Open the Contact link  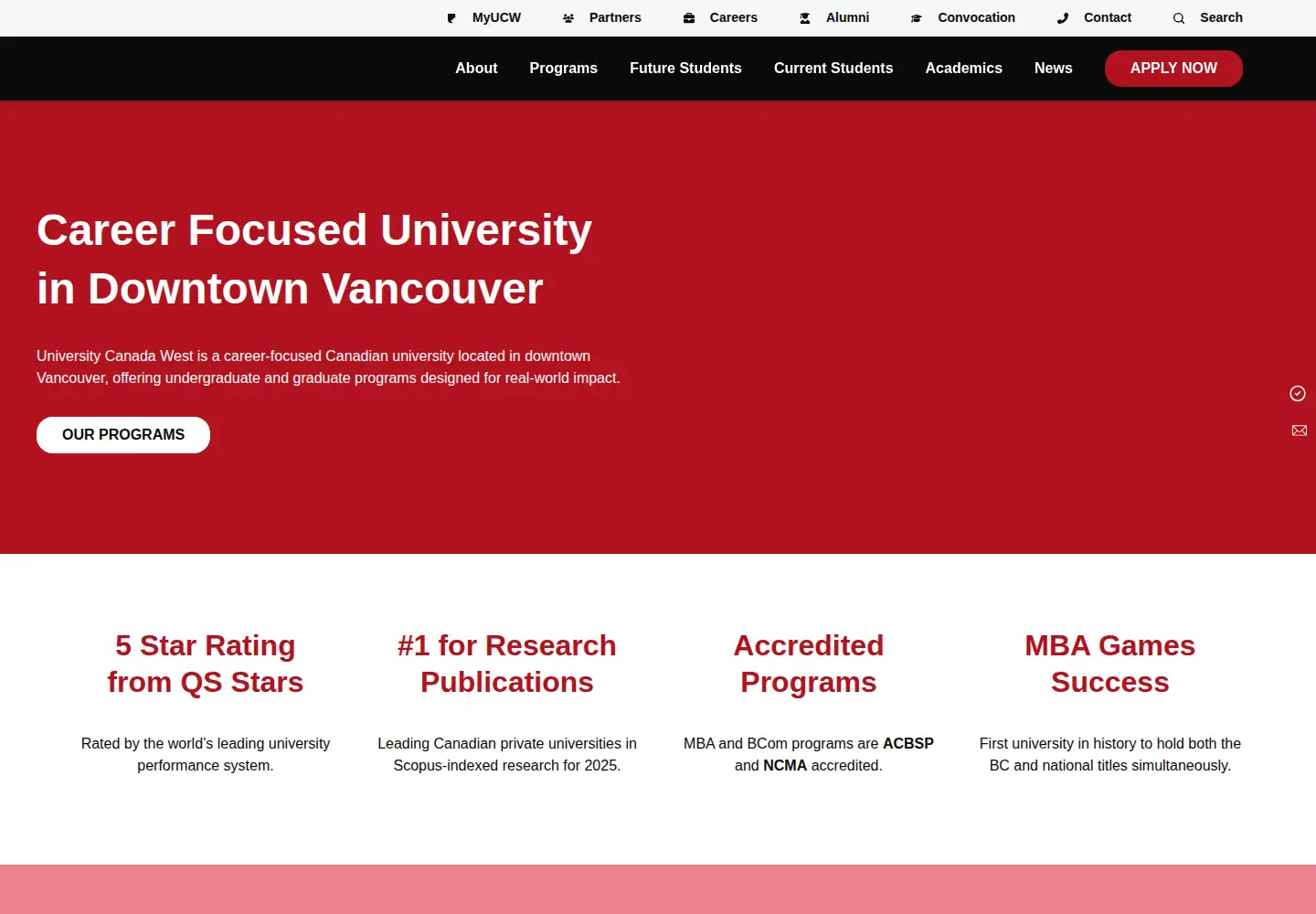(1108, 17)
